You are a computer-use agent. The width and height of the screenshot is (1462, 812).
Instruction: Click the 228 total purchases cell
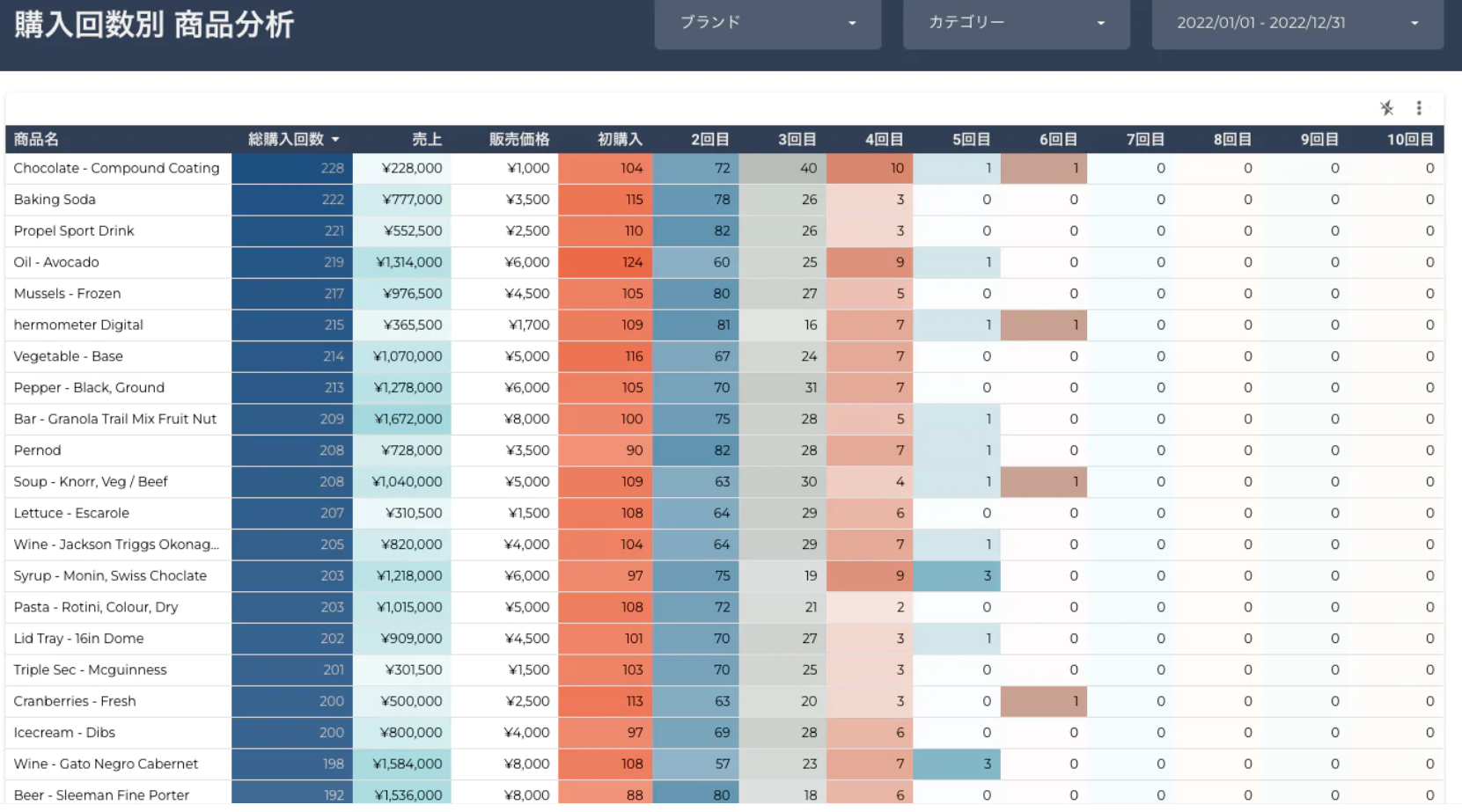tap(292, 168)
